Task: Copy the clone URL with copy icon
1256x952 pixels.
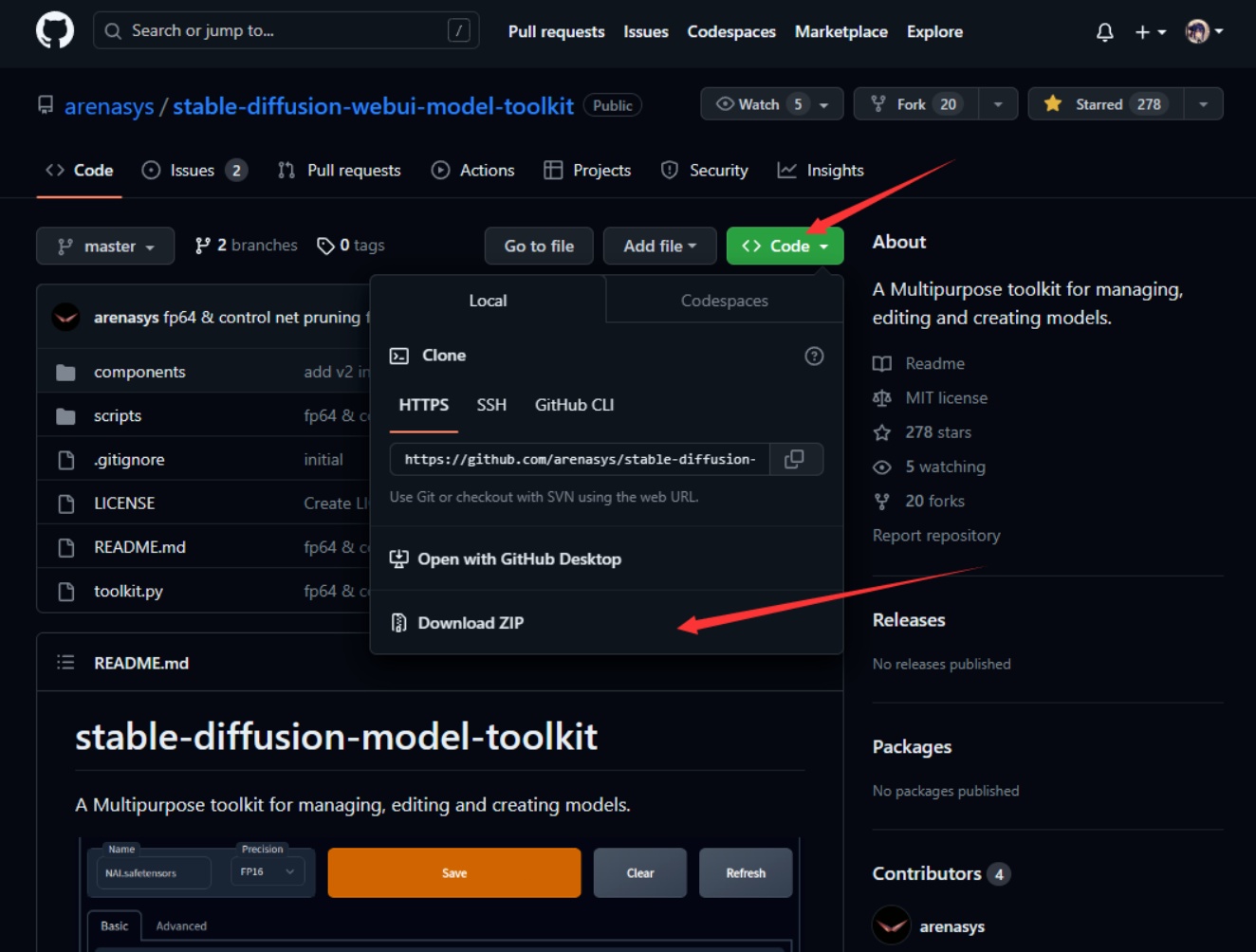Action: click(795, 459)
